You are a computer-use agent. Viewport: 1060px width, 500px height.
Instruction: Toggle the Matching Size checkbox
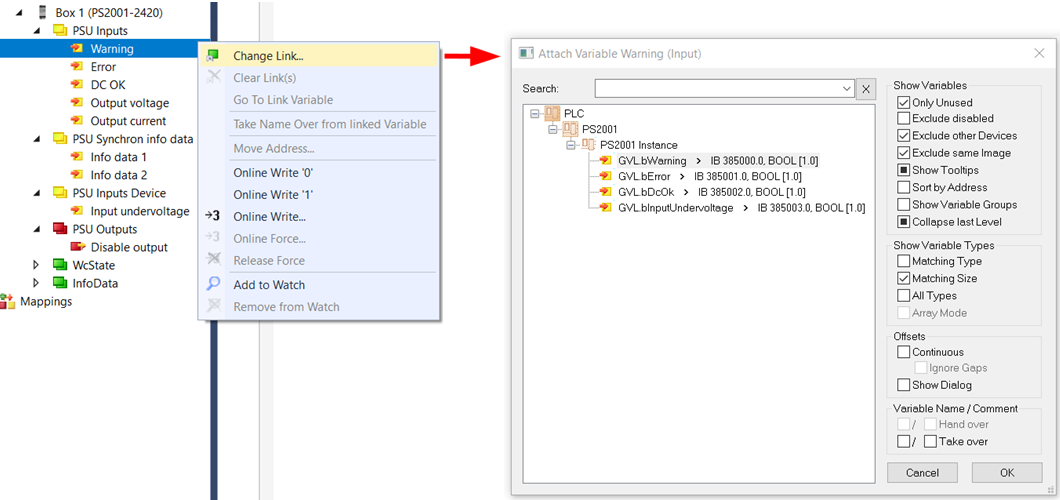pos(904,279)
